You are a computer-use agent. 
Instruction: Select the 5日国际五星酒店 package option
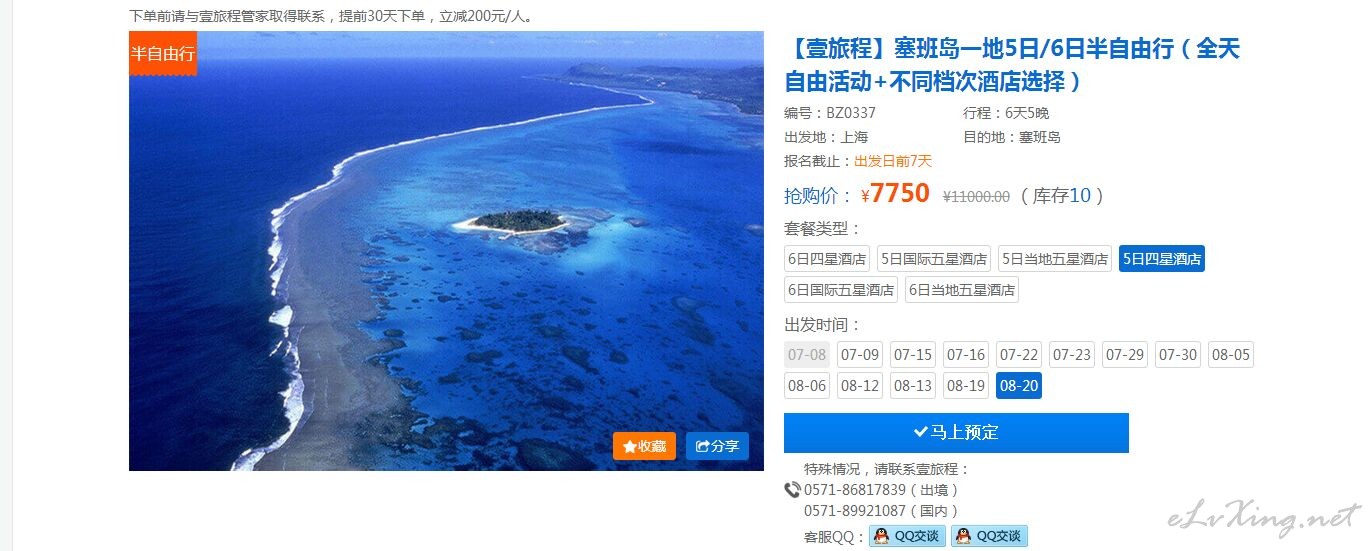[934, 258]
